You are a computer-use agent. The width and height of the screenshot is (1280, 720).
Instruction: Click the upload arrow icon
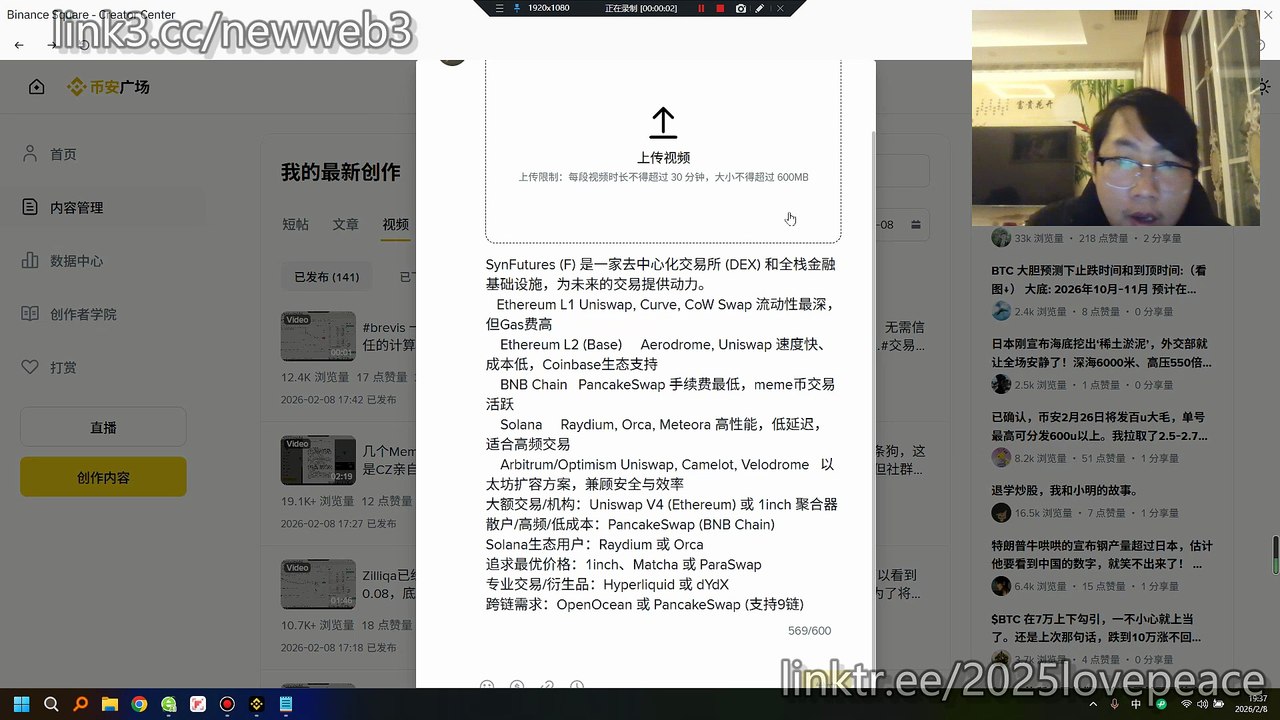[x=663, y=123]
